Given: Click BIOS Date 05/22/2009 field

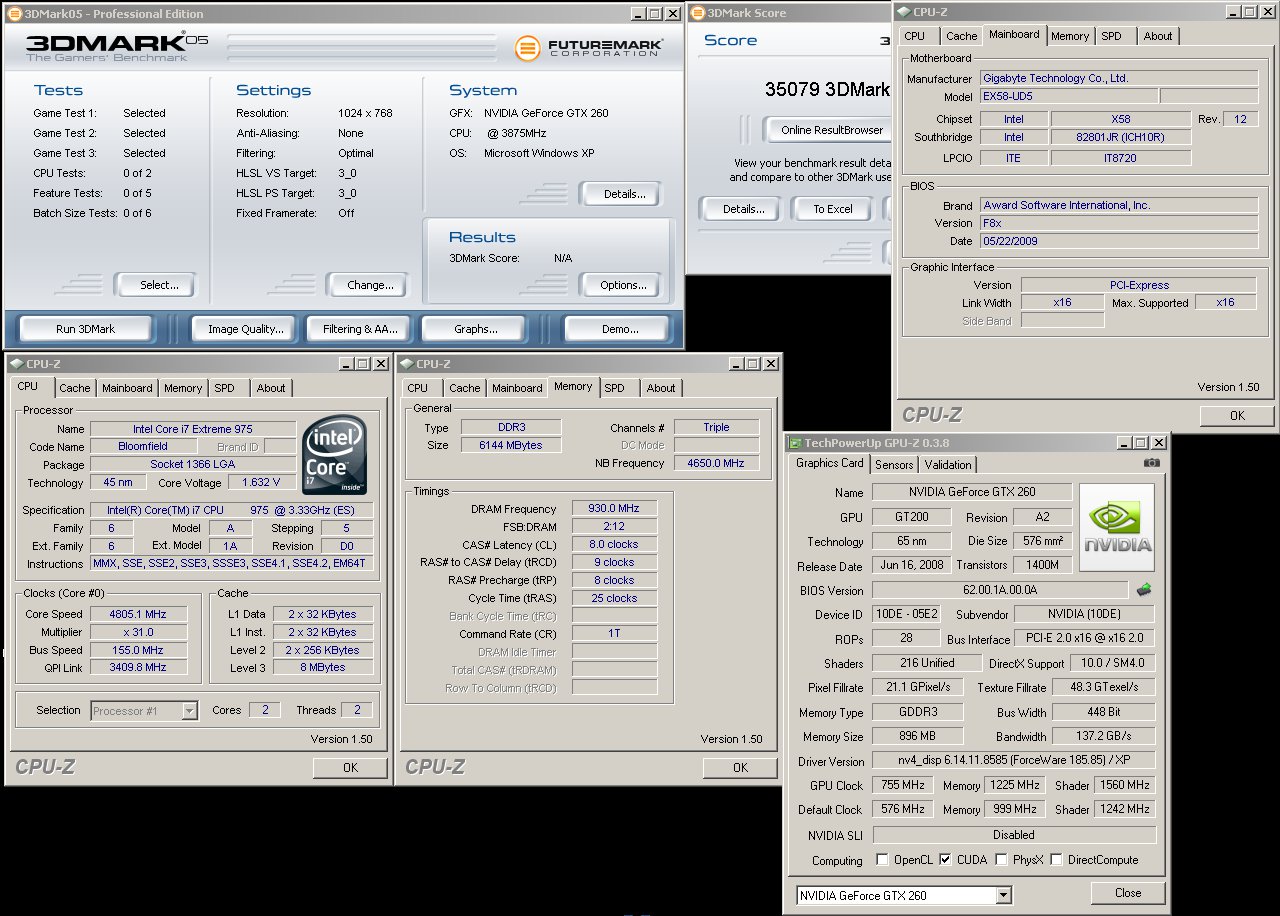Looking at the screenshot, I should [1118, 241].
